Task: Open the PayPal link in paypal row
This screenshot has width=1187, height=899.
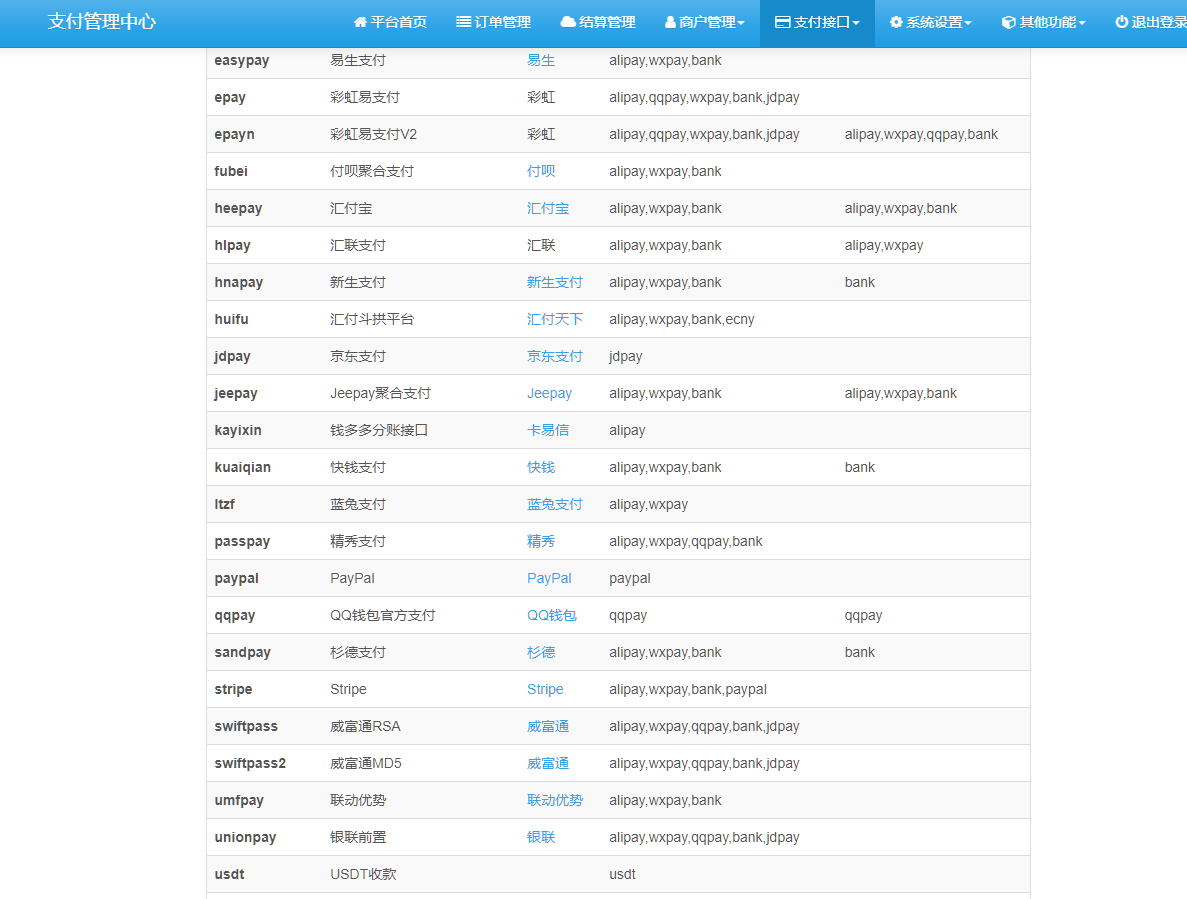Action: click(x=550, y=578)
